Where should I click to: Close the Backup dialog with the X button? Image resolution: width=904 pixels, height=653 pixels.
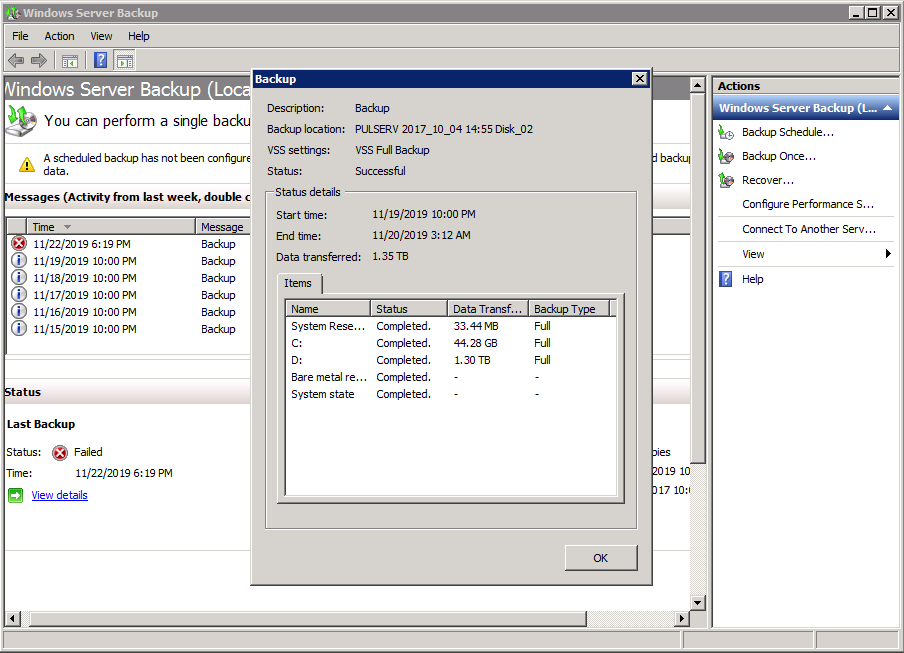[x=639, y=79]
